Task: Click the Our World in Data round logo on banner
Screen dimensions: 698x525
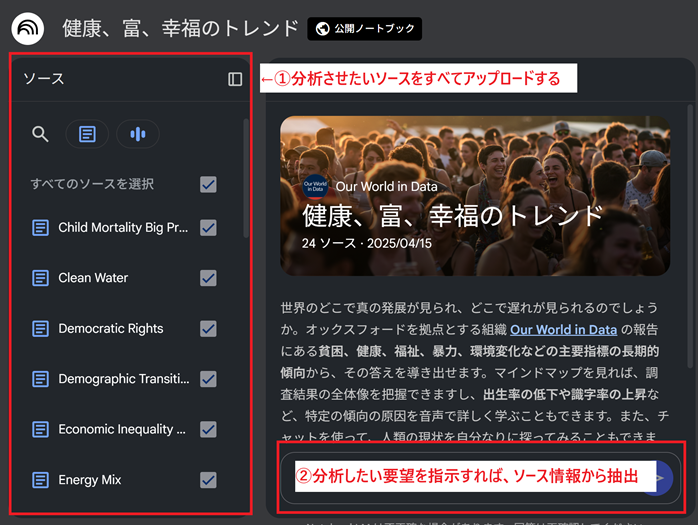Action: coord(315,186)
